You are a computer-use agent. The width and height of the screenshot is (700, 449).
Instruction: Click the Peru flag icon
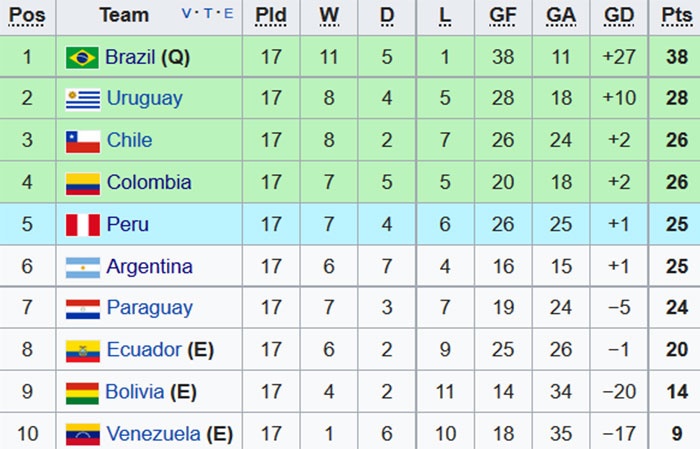[x=82, y=225]
